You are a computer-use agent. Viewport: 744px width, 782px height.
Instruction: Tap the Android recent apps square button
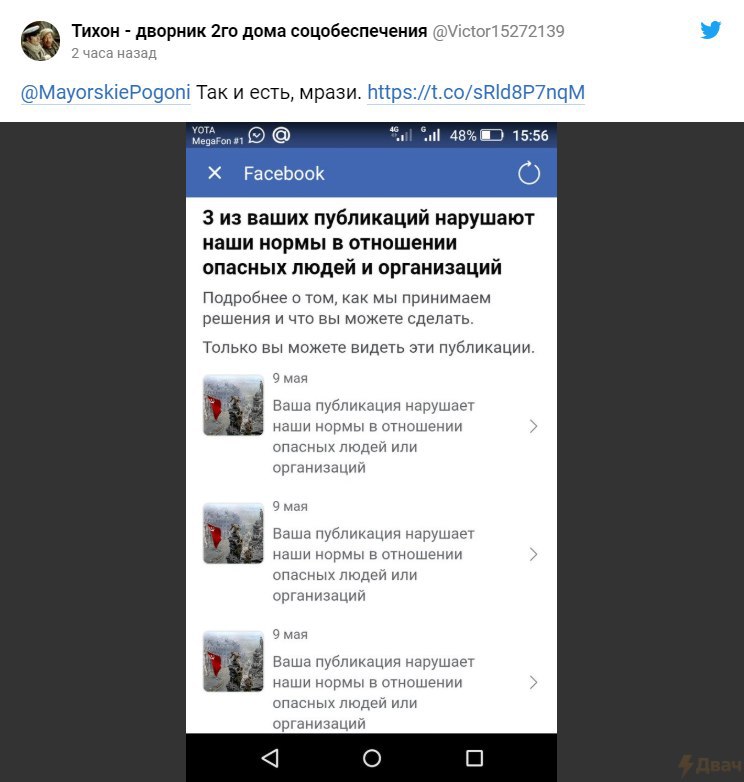(x=474, y=758)
